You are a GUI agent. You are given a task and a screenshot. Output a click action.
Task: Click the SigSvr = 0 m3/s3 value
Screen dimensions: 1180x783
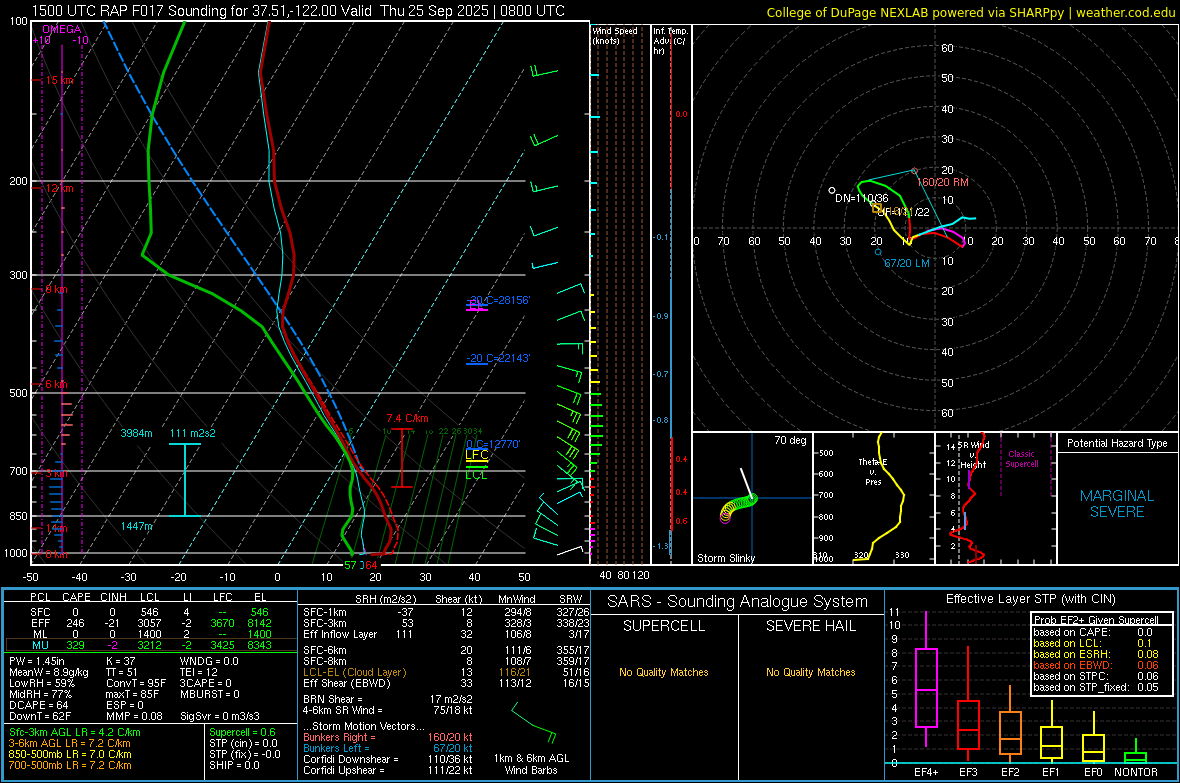[x=220, y=716]
